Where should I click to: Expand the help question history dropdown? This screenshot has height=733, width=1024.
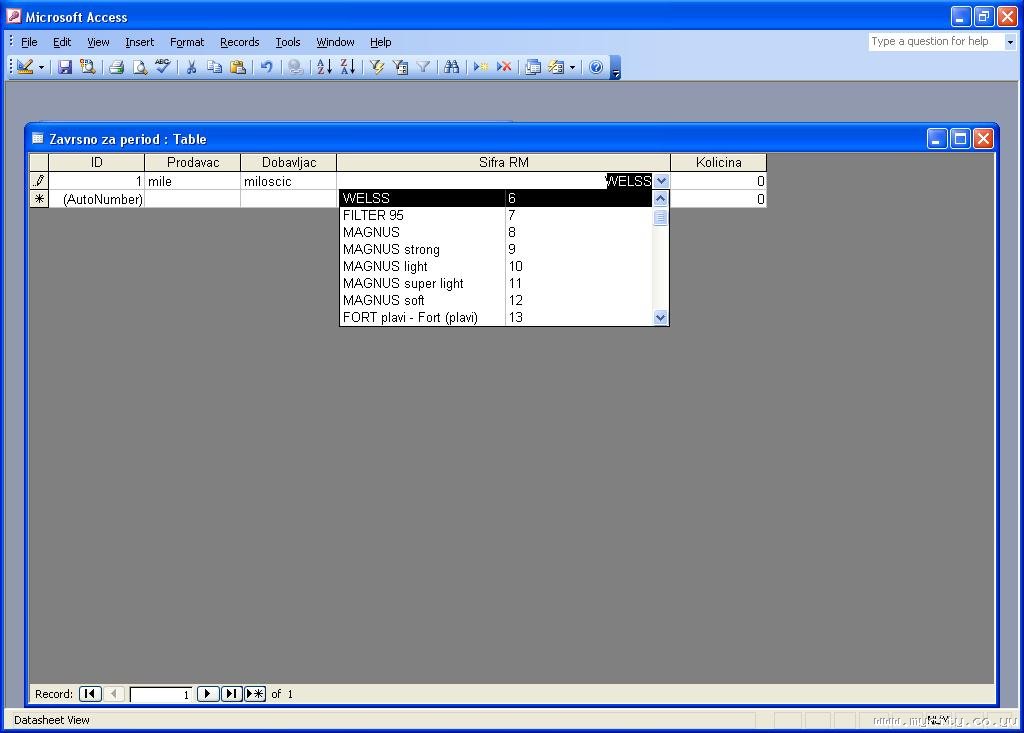pos(1010,42)
